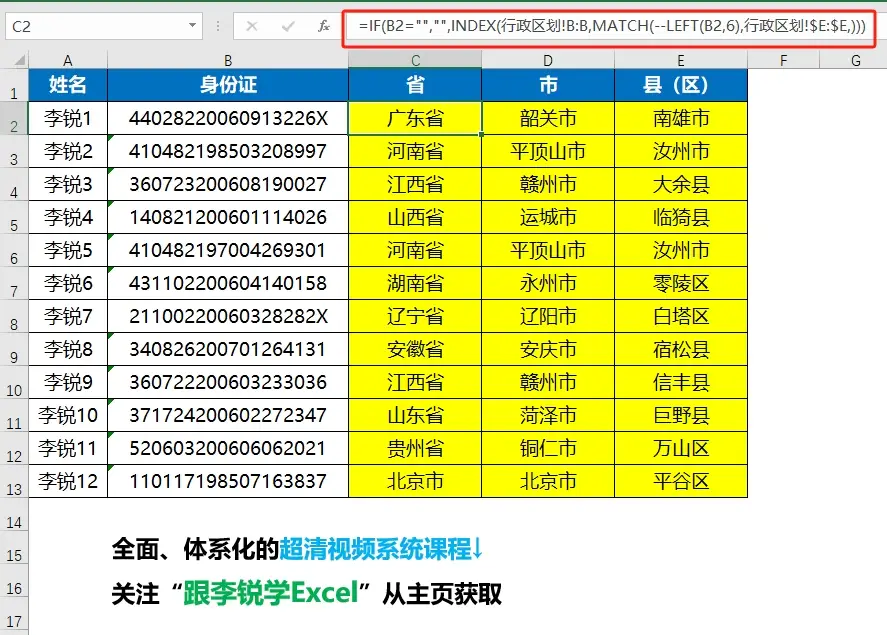Select cell containing 菏泽市
887x635 pixels.
(548, 415)
